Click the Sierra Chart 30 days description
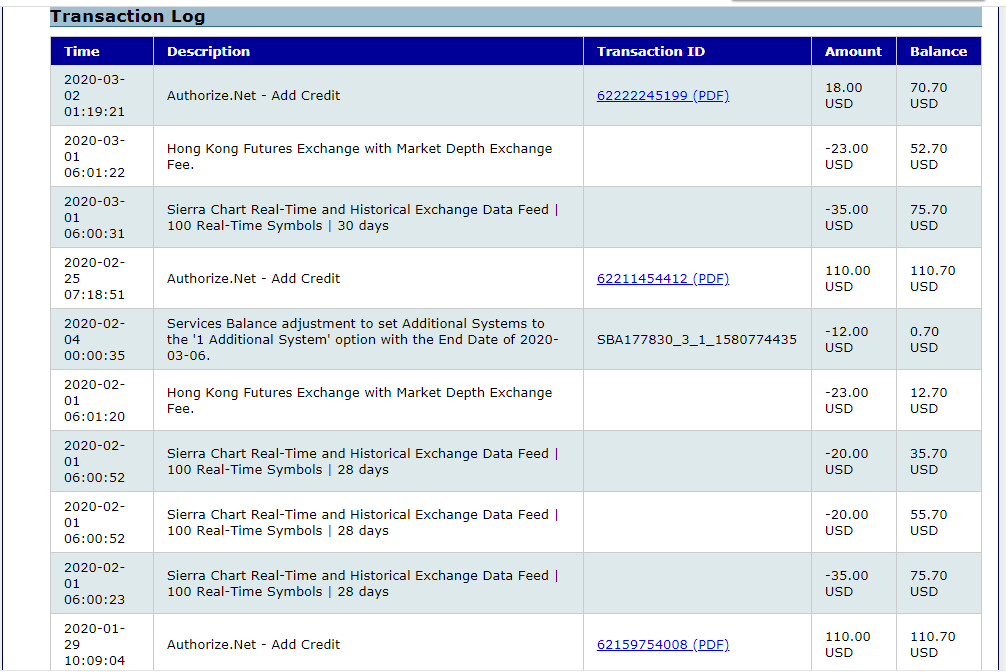 click(x=362, y=218)
